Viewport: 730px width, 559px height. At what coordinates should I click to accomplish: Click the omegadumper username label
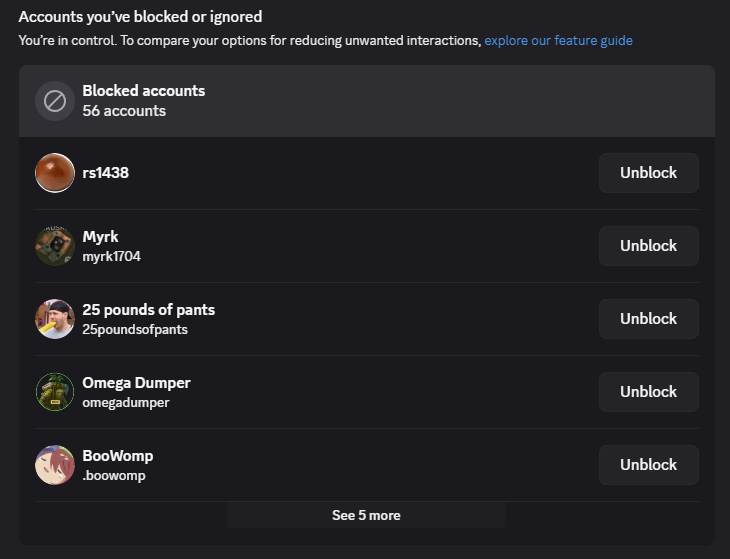126,402
